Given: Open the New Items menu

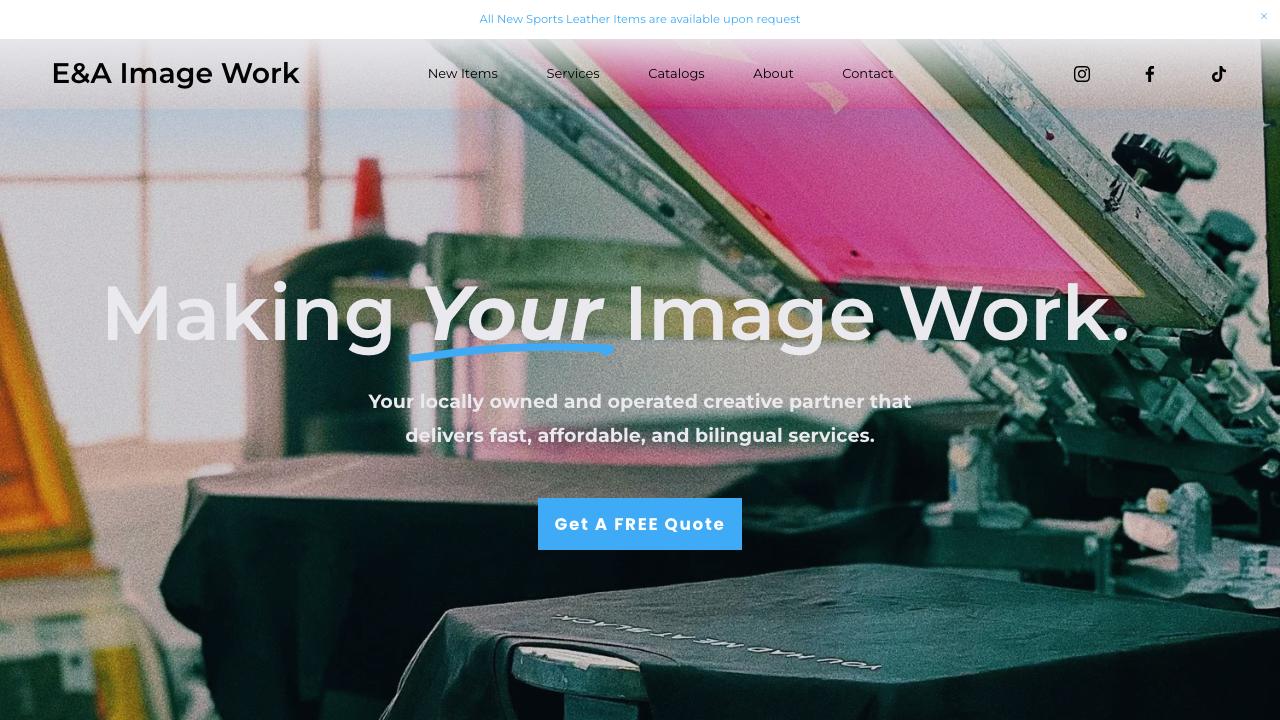Looking at the screenshot, I should (x=462, y=74).
